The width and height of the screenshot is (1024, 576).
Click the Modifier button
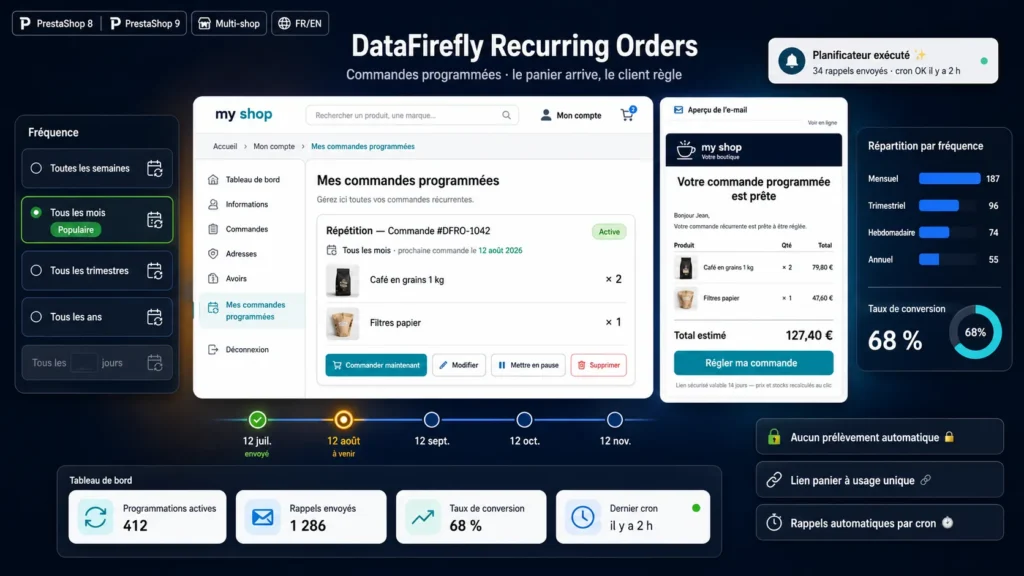(x=458, y=365)
